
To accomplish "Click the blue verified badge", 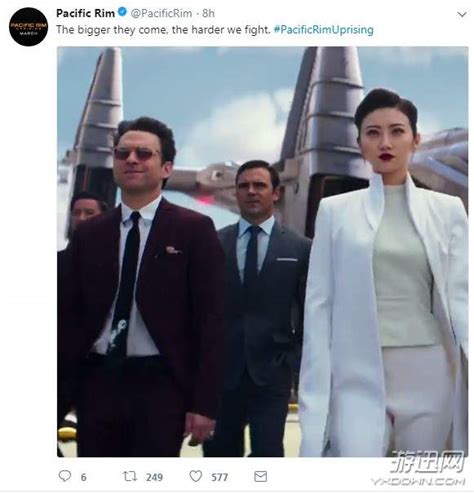I will (x=122, y=13).
